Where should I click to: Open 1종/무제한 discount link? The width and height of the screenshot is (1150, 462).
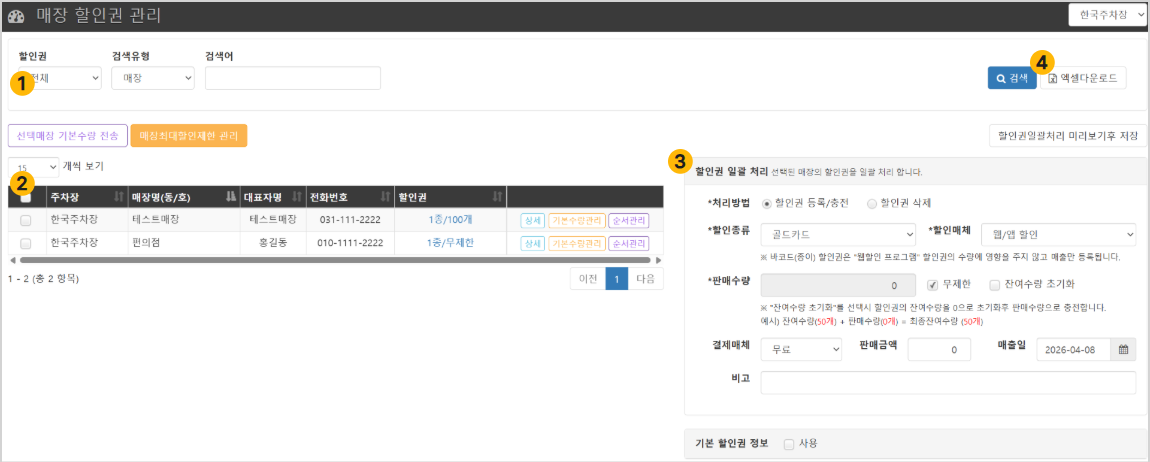coord(450,243)
